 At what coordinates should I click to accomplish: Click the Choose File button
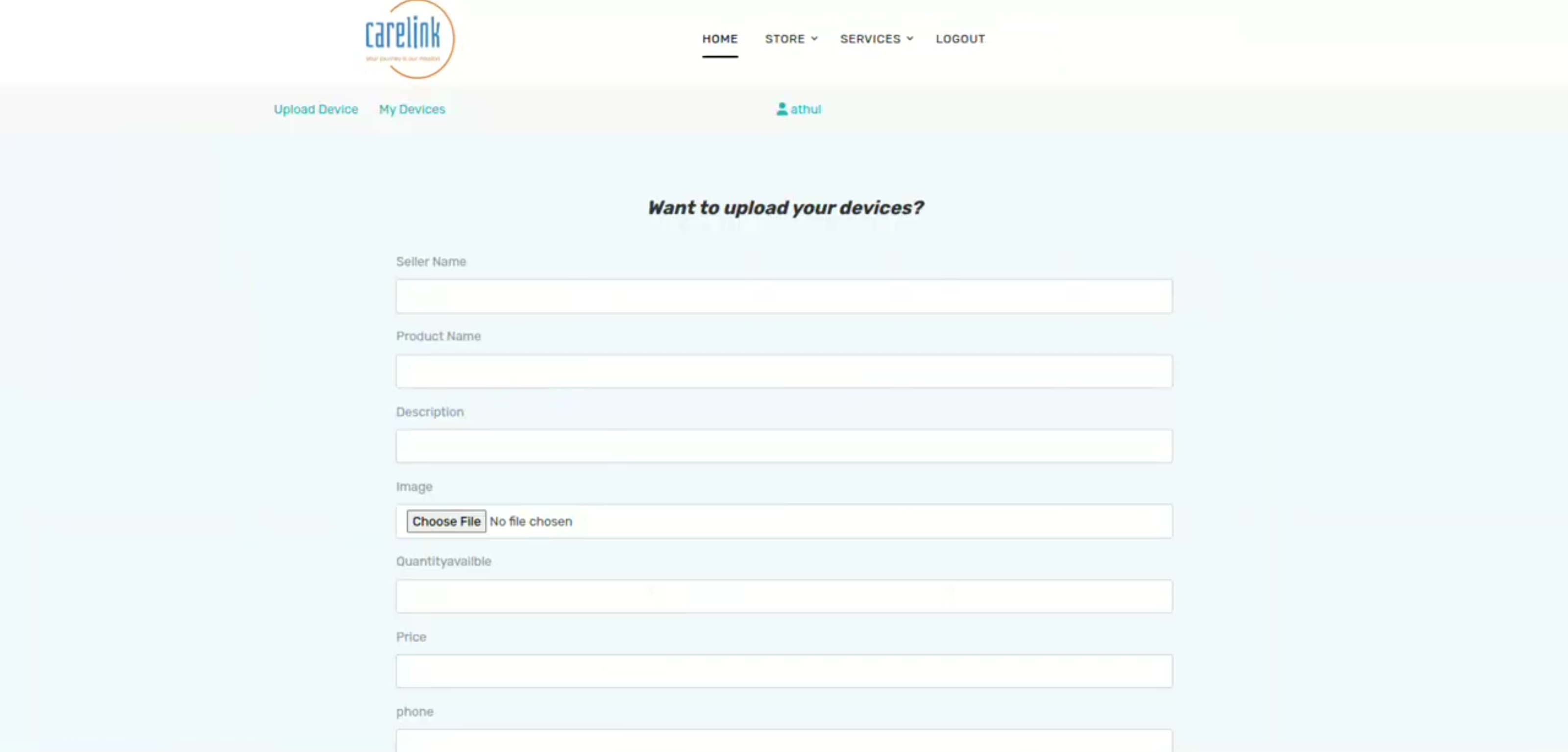tap(446, 521)
